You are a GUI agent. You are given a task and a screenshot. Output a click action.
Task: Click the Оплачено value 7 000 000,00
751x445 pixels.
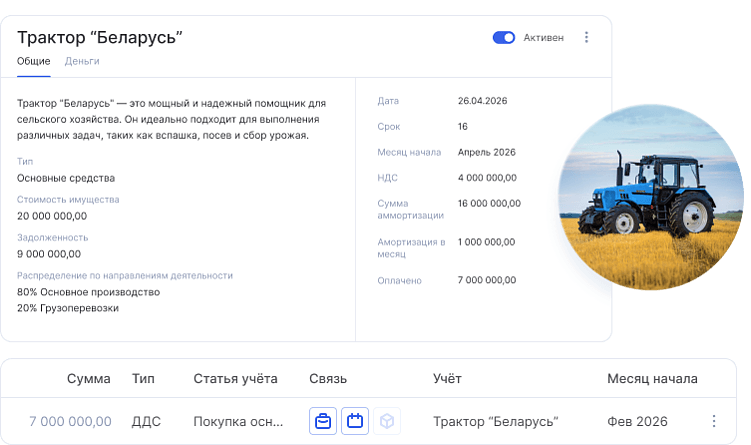coord(487,280)
